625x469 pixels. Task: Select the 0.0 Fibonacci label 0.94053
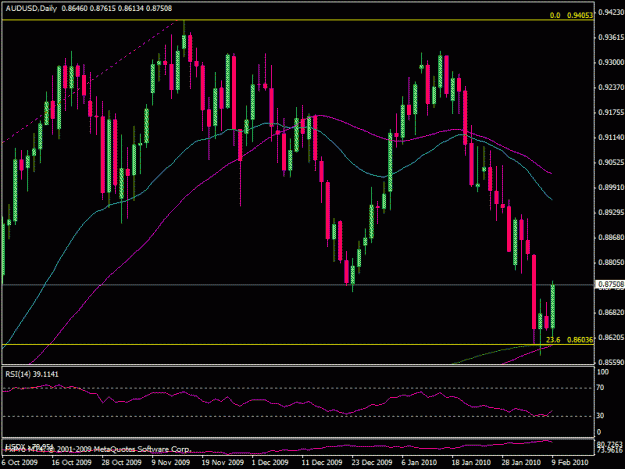[x=571, y=15]
